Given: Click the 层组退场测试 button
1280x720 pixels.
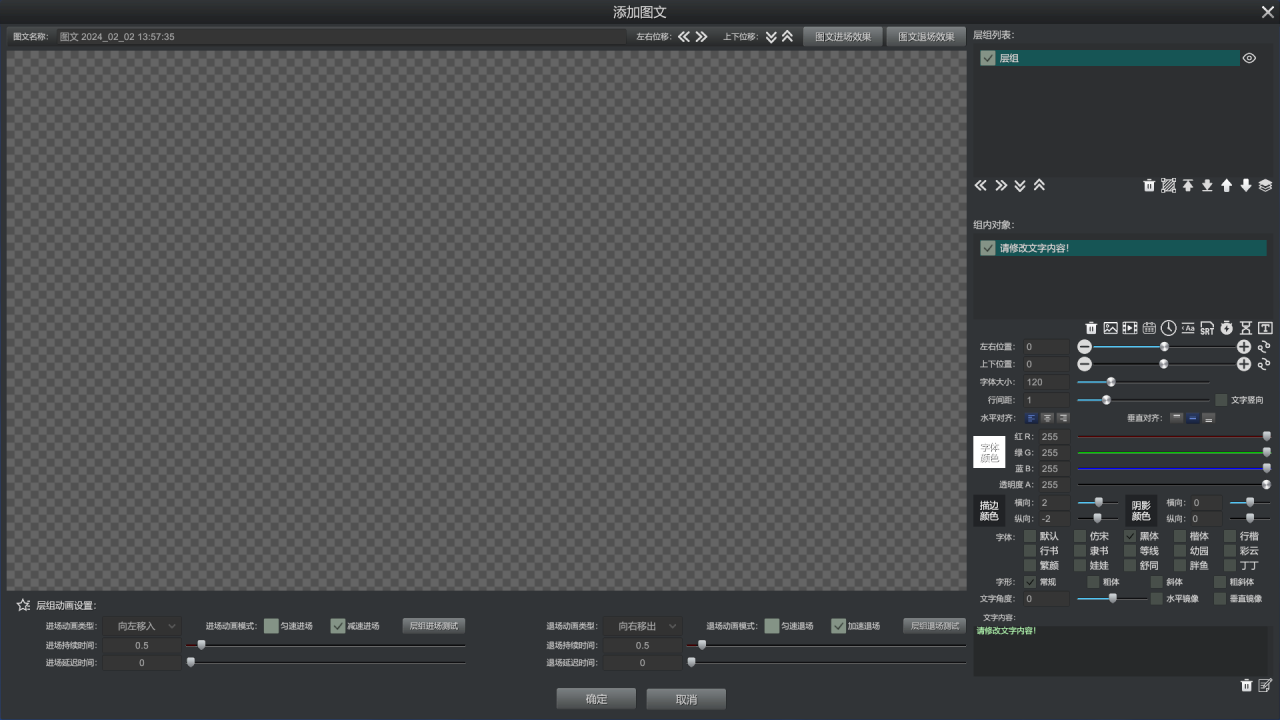Looking at the screenshot, I should coord(934,626).
